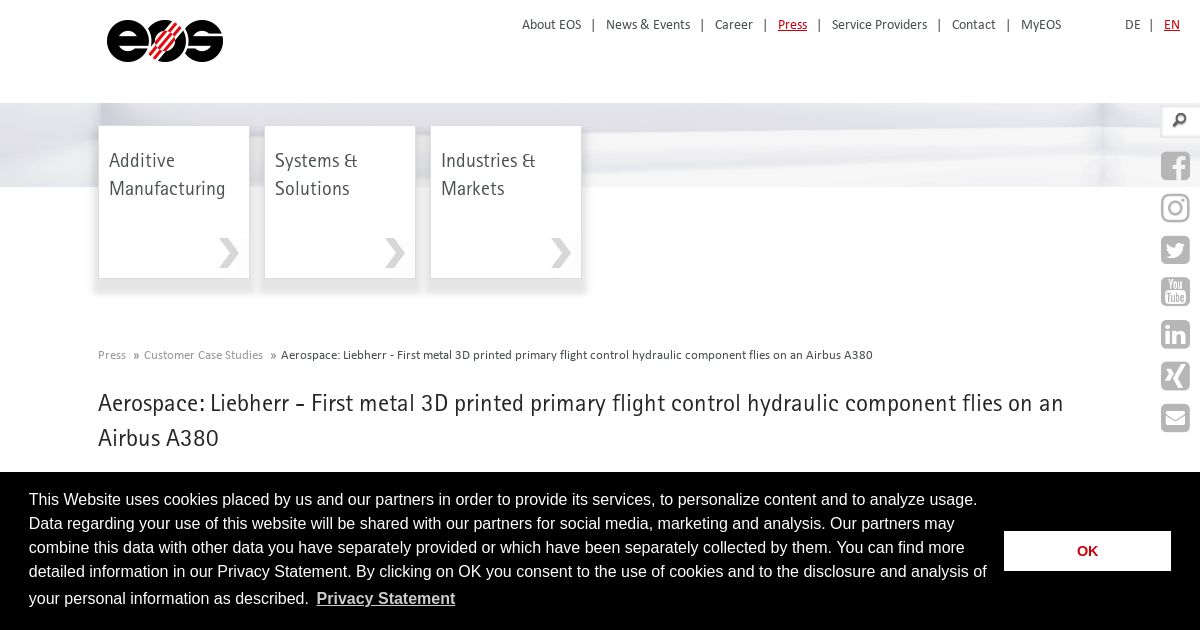The height and width of the screenshot is (630, 1200).
Task: Open the Privacy Statement link
Action: click(x=386, y=598)
